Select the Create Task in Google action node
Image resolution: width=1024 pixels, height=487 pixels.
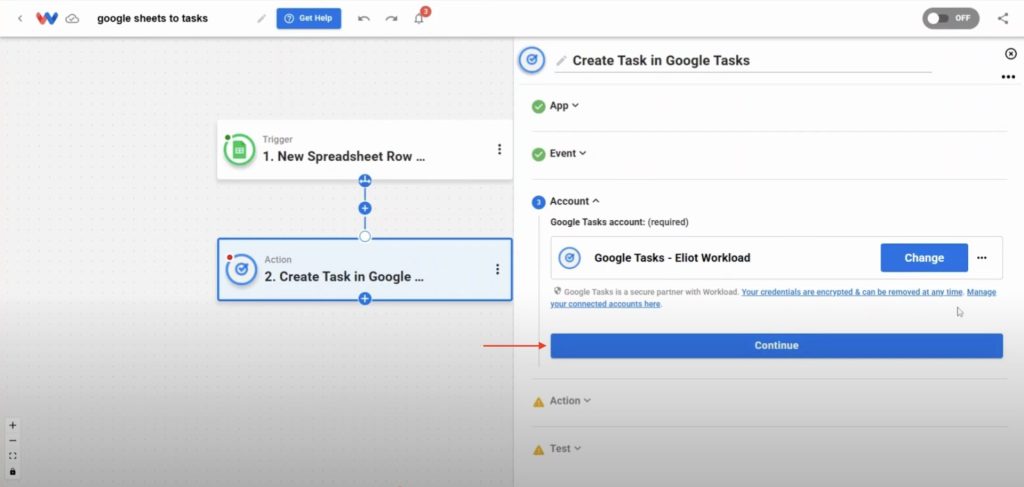click(x=364, y=270)
